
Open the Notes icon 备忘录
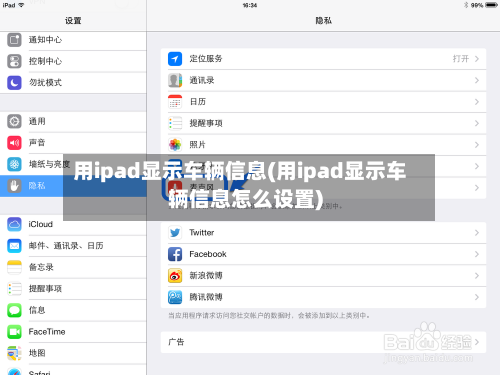14,267
